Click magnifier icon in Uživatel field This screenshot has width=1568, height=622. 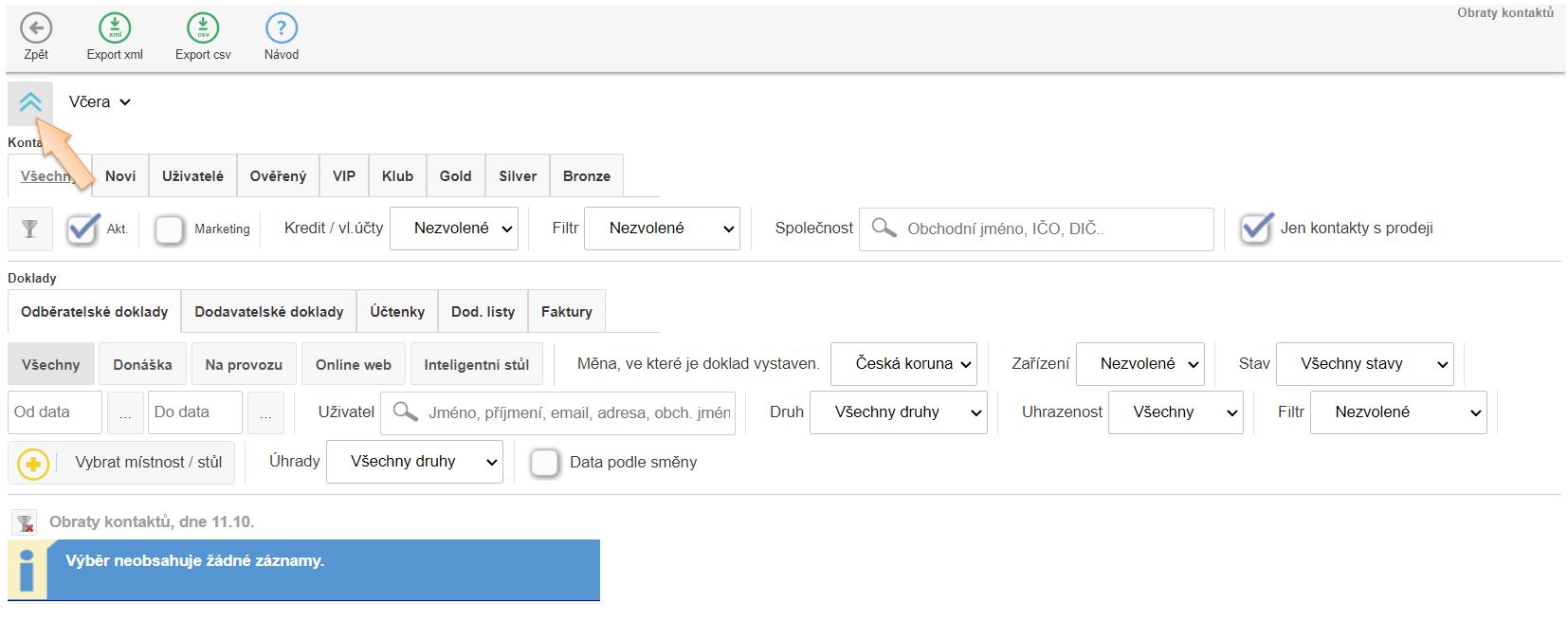point(405,412)
